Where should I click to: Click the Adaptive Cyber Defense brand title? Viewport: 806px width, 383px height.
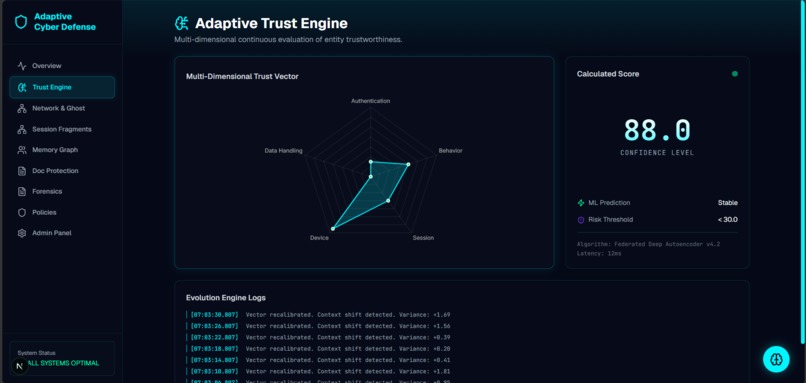[x=65, y=22]
